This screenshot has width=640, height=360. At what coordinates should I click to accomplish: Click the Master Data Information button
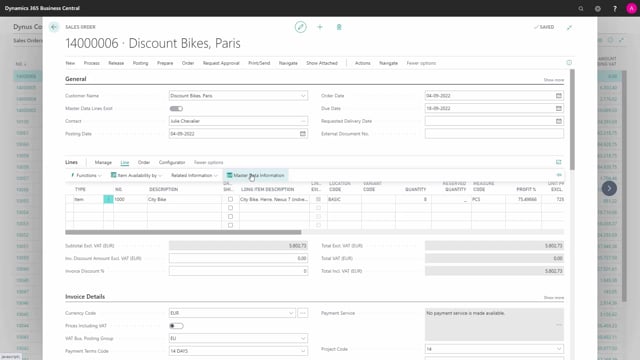[x=256, y=175]
